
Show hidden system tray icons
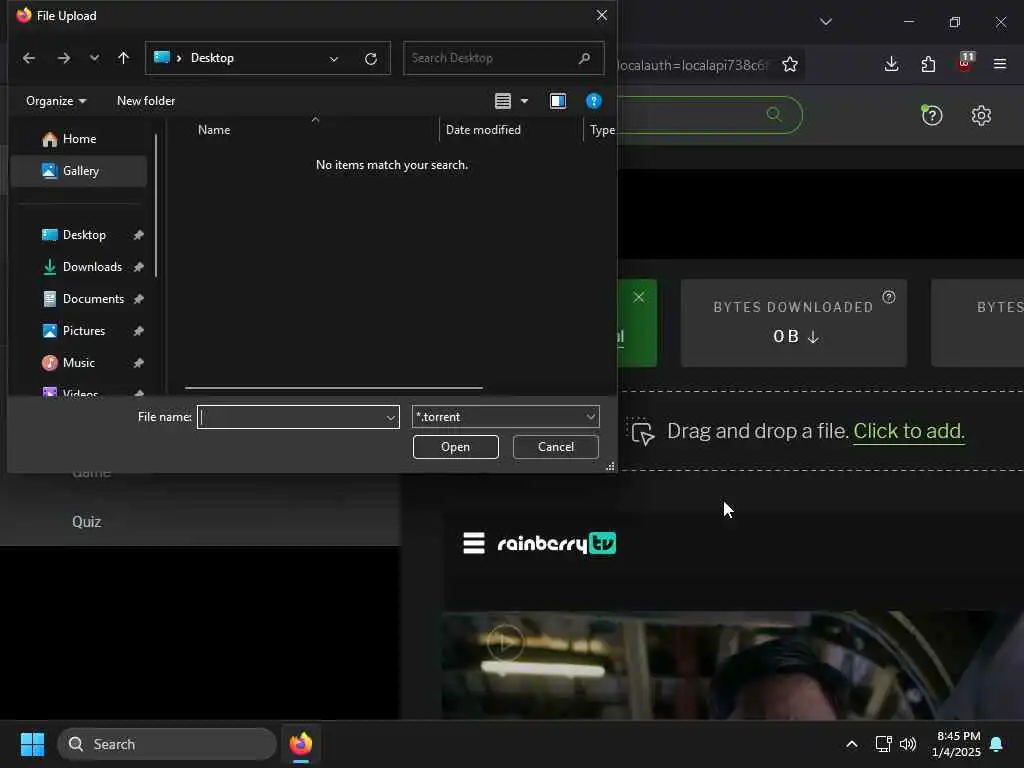pos(852,744)
